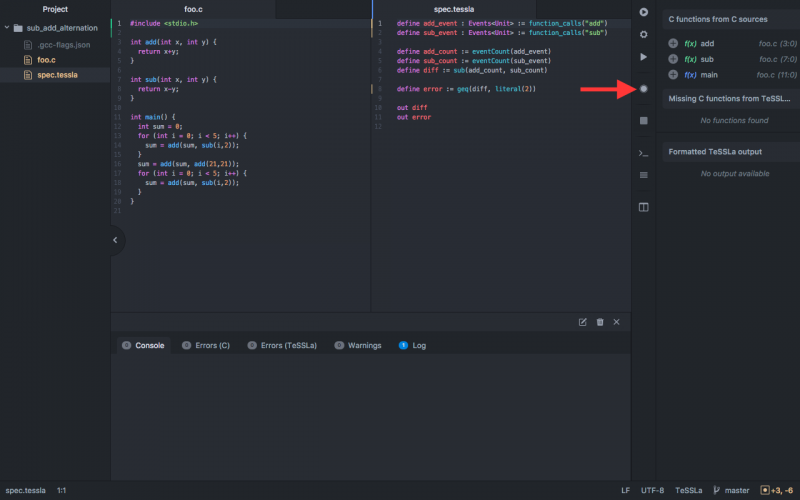Click the plus icon beside function sub
Image resolution: width=800 pixels, height=500 pixels.
(x=673, y=59)
